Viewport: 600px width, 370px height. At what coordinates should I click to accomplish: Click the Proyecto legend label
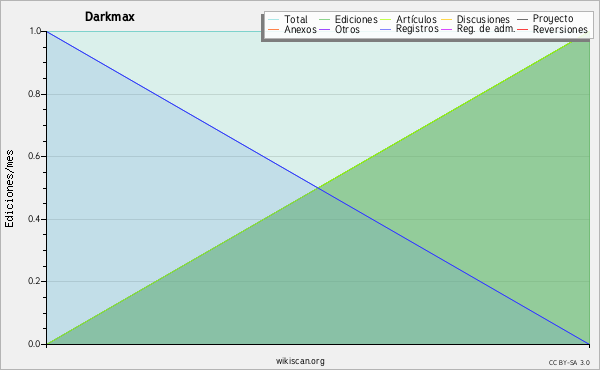click(553, 19)
